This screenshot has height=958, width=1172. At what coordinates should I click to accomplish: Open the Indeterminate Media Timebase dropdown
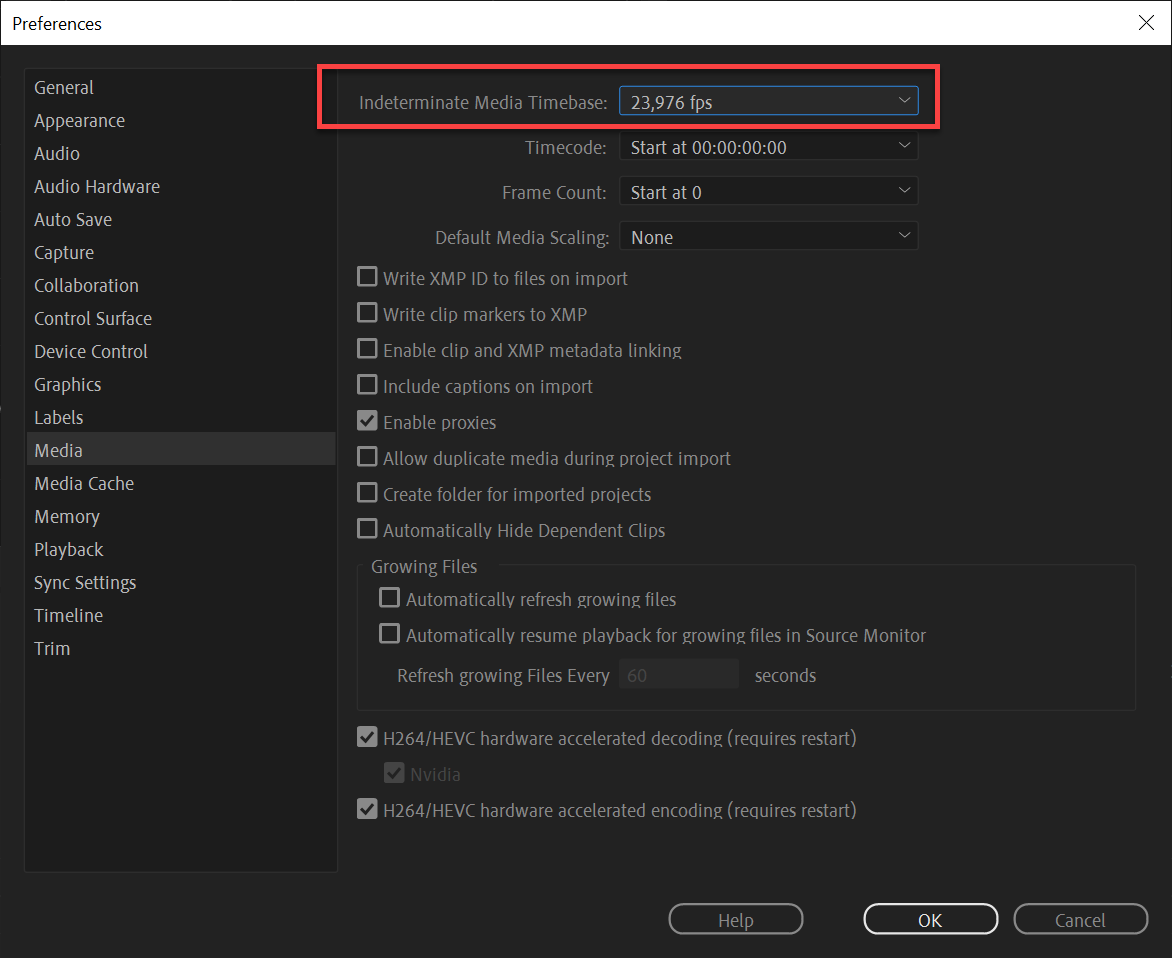[767, 100]
